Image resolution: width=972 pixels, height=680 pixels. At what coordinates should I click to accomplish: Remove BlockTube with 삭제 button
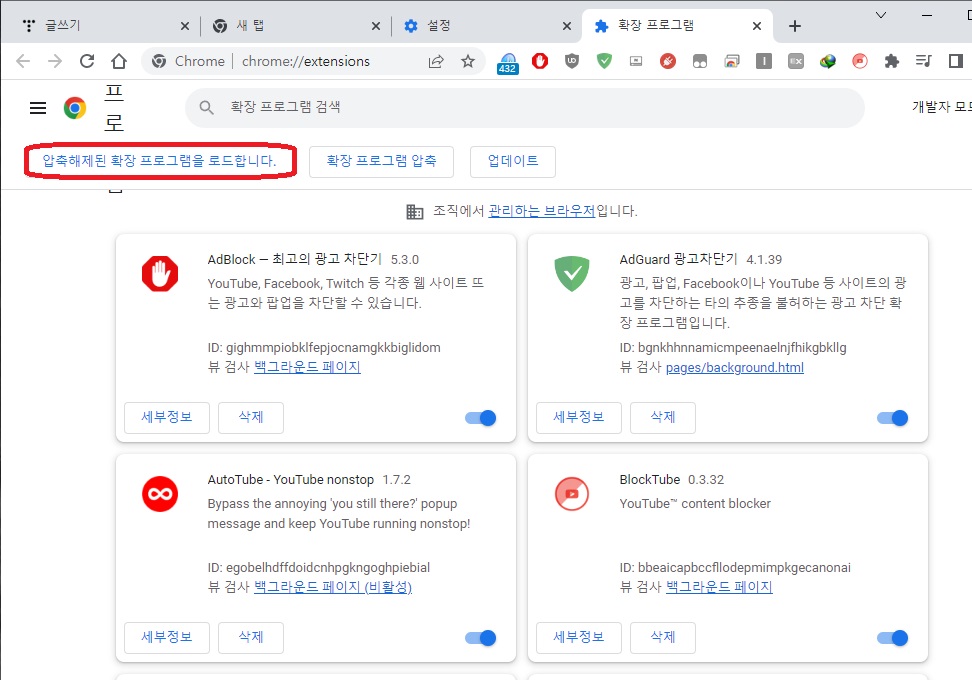pyautogui.click(x=663, y=637)
